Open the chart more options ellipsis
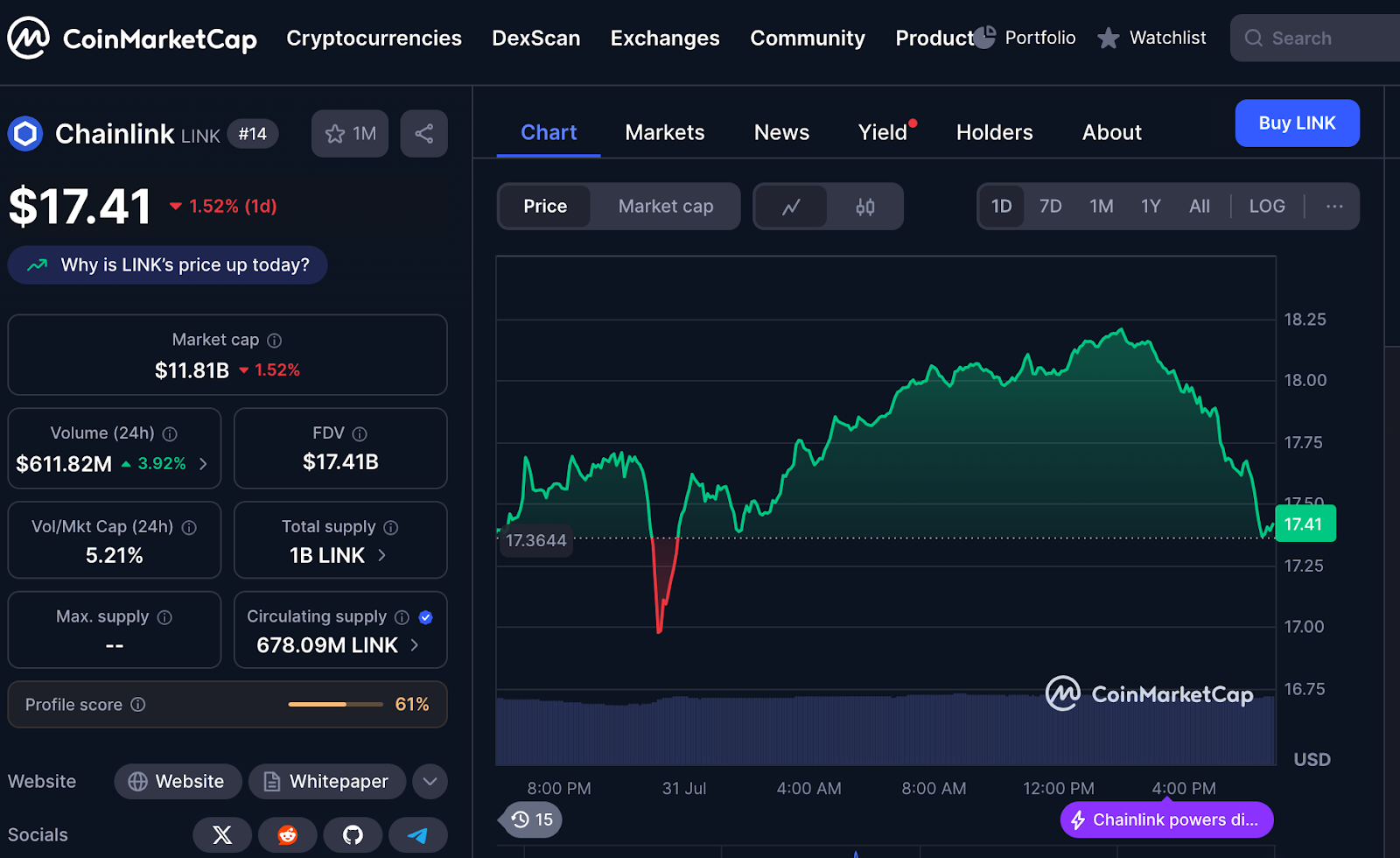The width and height of the screenshot is (1400, 858). [x=1333, y=207]
